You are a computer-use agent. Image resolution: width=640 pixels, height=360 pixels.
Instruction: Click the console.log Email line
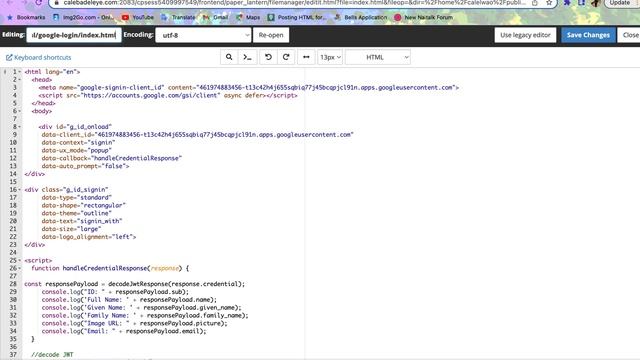pos(124,331)
